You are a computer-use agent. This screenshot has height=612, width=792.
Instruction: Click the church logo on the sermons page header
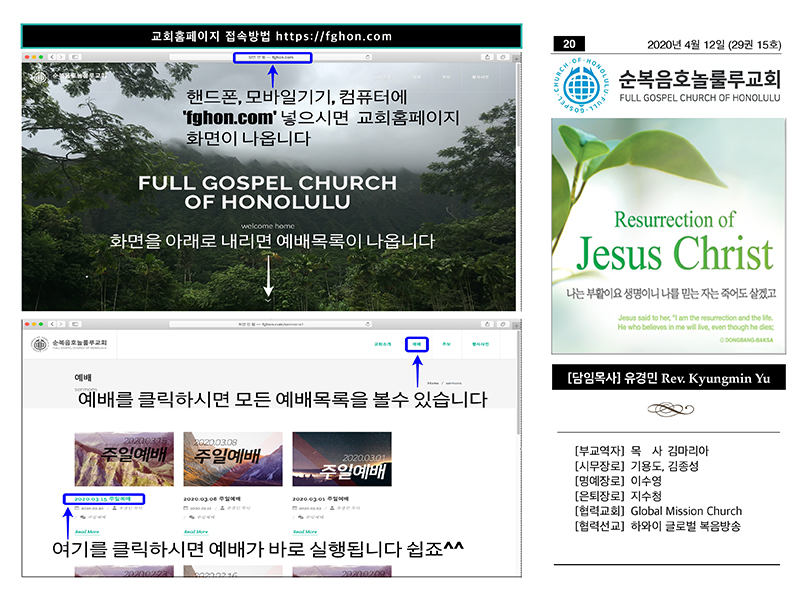(x=69, y=344)
